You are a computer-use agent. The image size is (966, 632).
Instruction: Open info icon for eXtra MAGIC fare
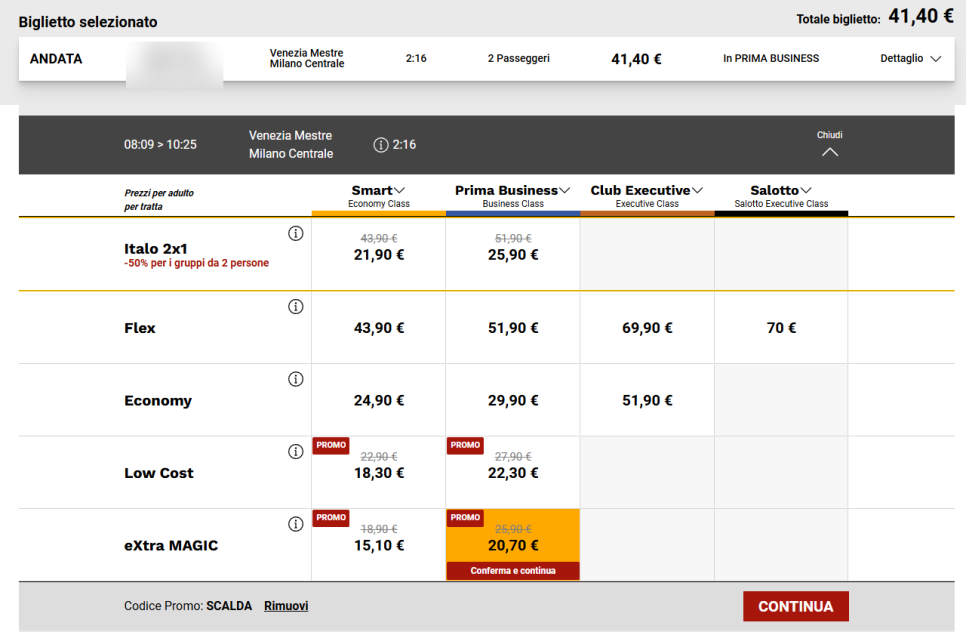[296, 524]
